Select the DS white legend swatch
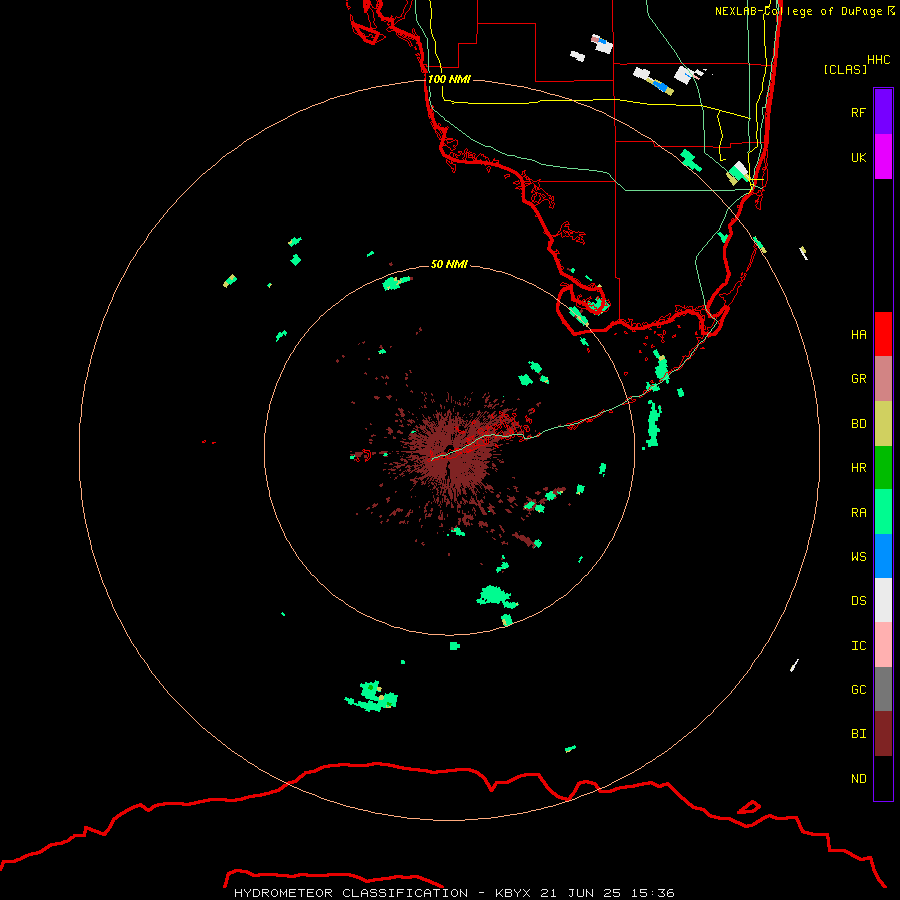Image resolution: width=900 pixels, height=900 pixels. coord(883,600)
